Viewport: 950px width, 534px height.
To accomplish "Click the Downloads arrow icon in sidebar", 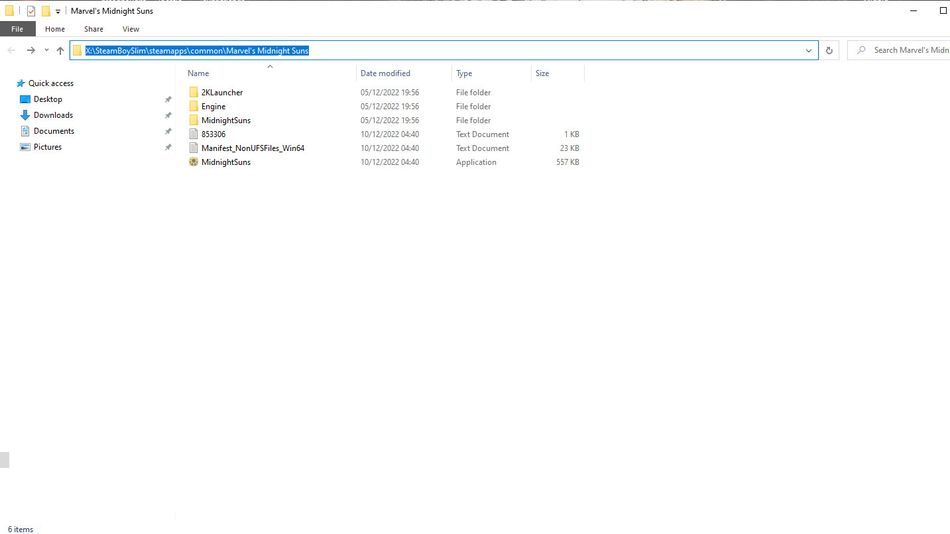I will click(x=25, y=115).
